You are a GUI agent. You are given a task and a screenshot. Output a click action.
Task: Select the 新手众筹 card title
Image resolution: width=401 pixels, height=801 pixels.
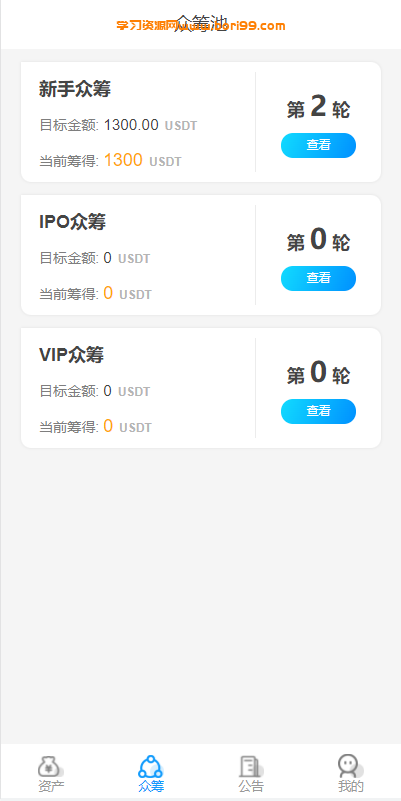point(75,89)
